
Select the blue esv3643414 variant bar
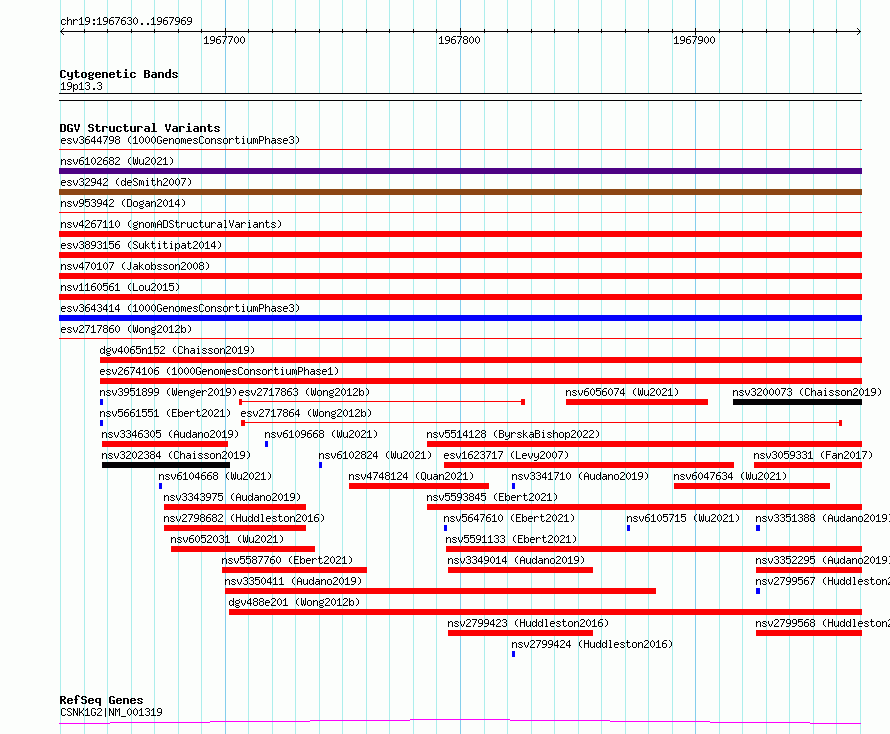pyautogui.click(x=460, y=318)
